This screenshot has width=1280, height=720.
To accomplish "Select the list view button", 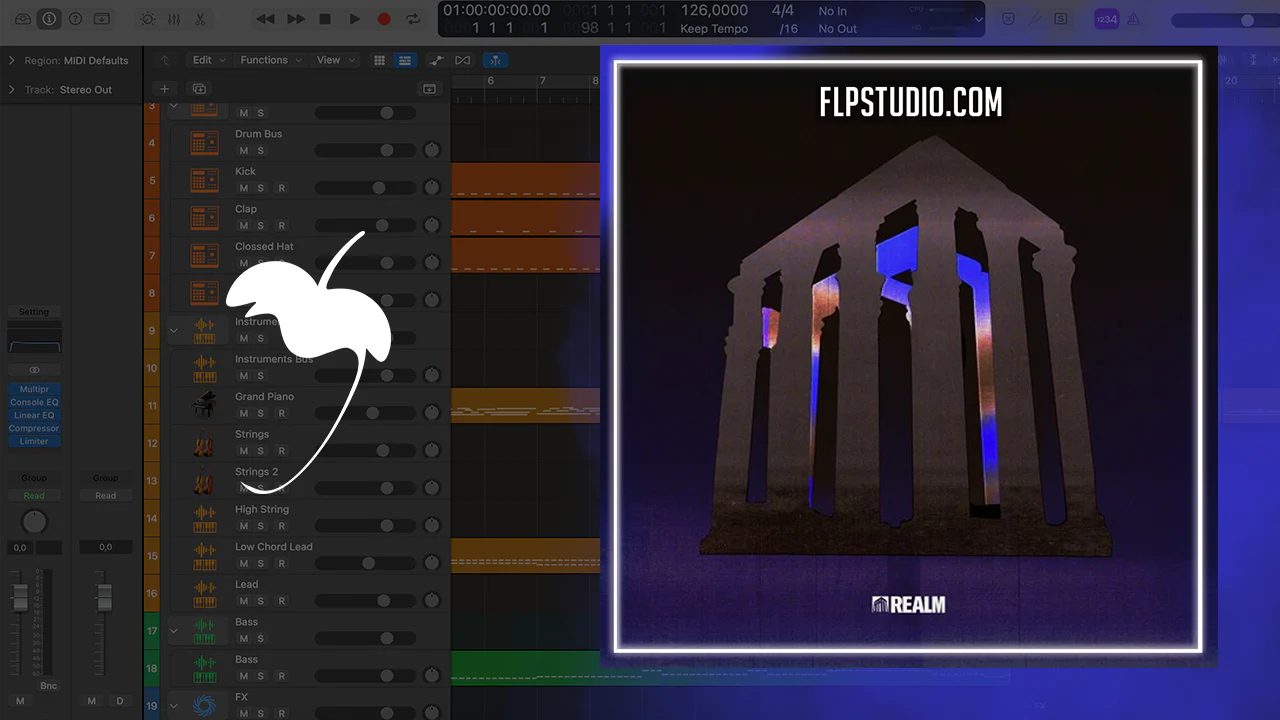I will [404, 60].
